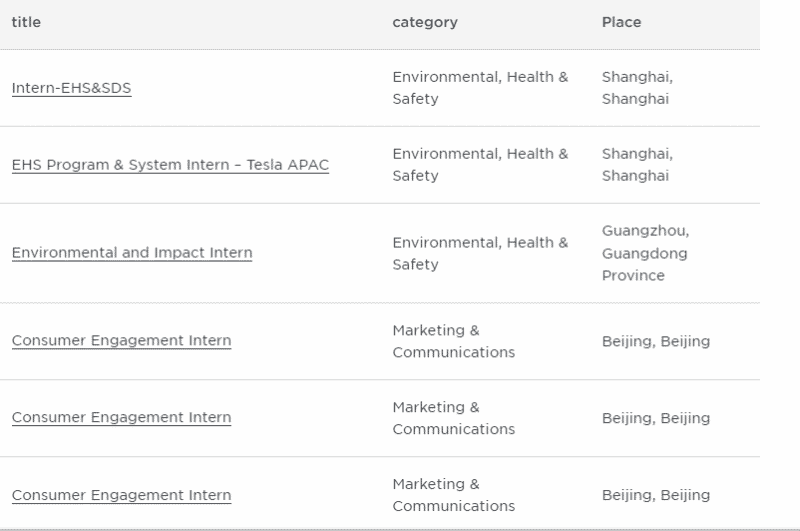Select Shanghai place cell in Tesla APAC row

[637, 165]
